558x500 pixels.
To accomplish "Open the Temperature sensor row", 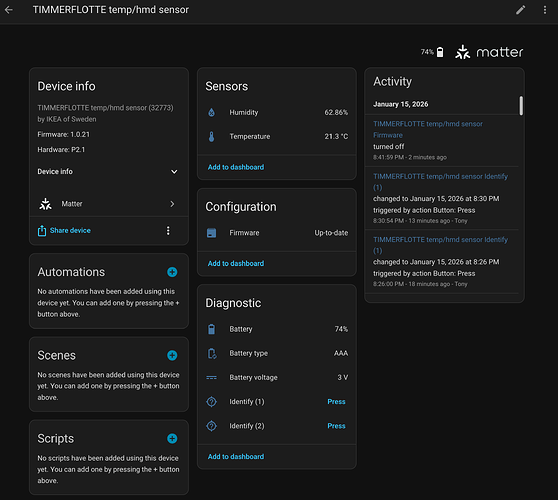I will [277, 137].
